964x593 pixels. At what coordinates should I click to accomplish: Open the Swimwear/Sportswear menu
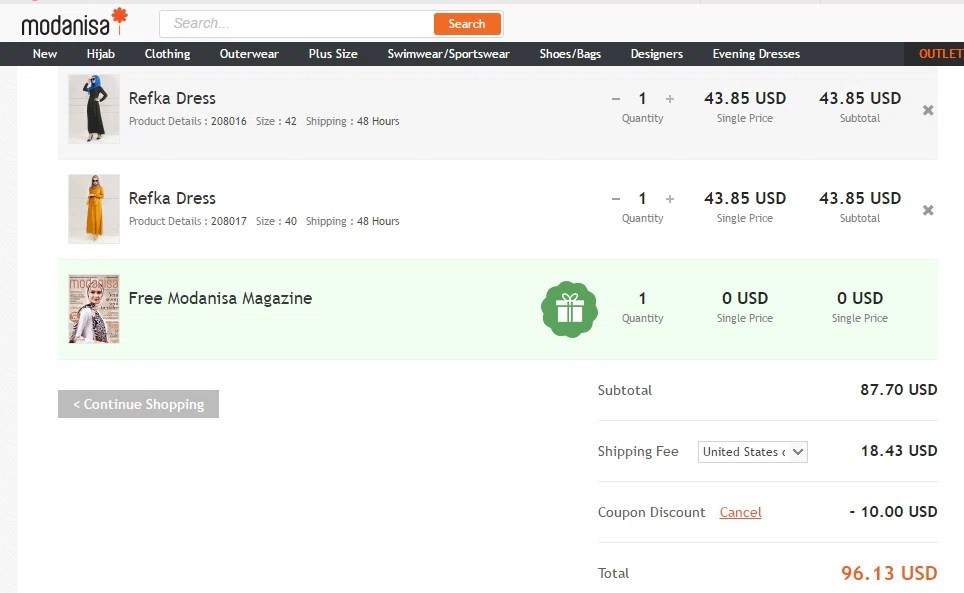(x=448, y=54)
